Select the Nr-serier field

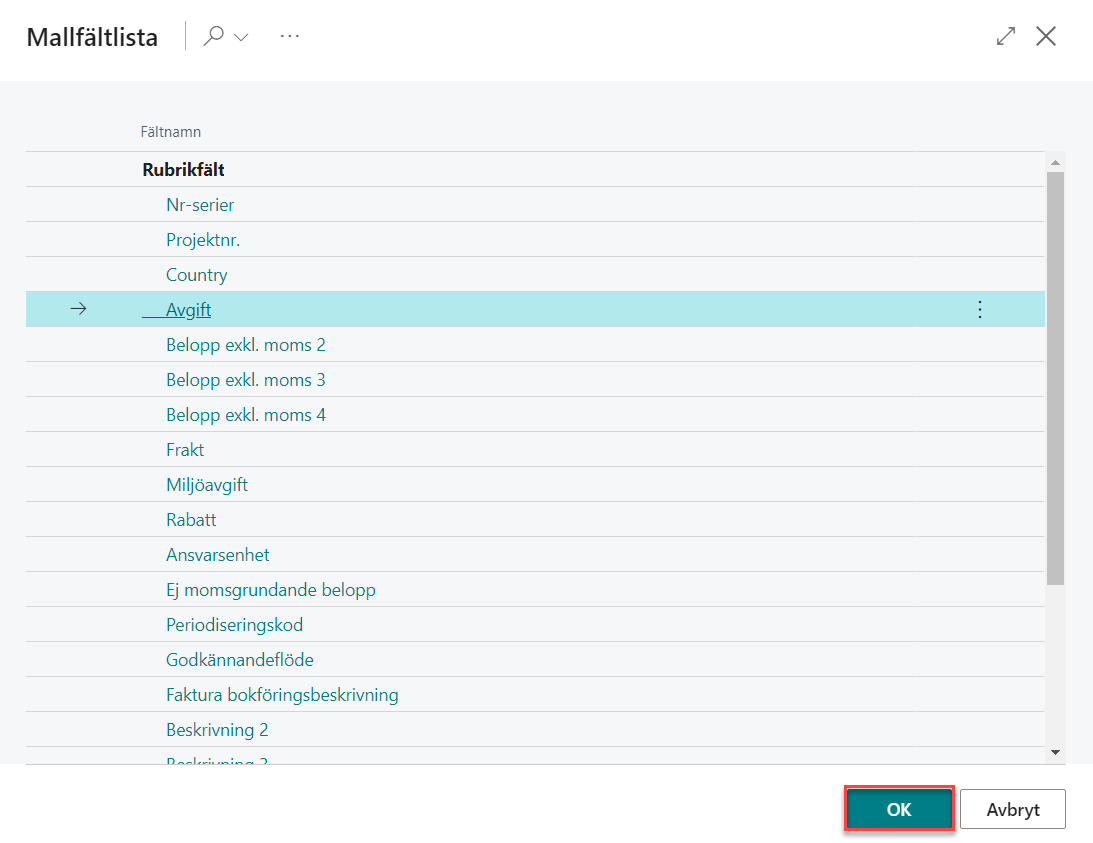tap(200, 205)
